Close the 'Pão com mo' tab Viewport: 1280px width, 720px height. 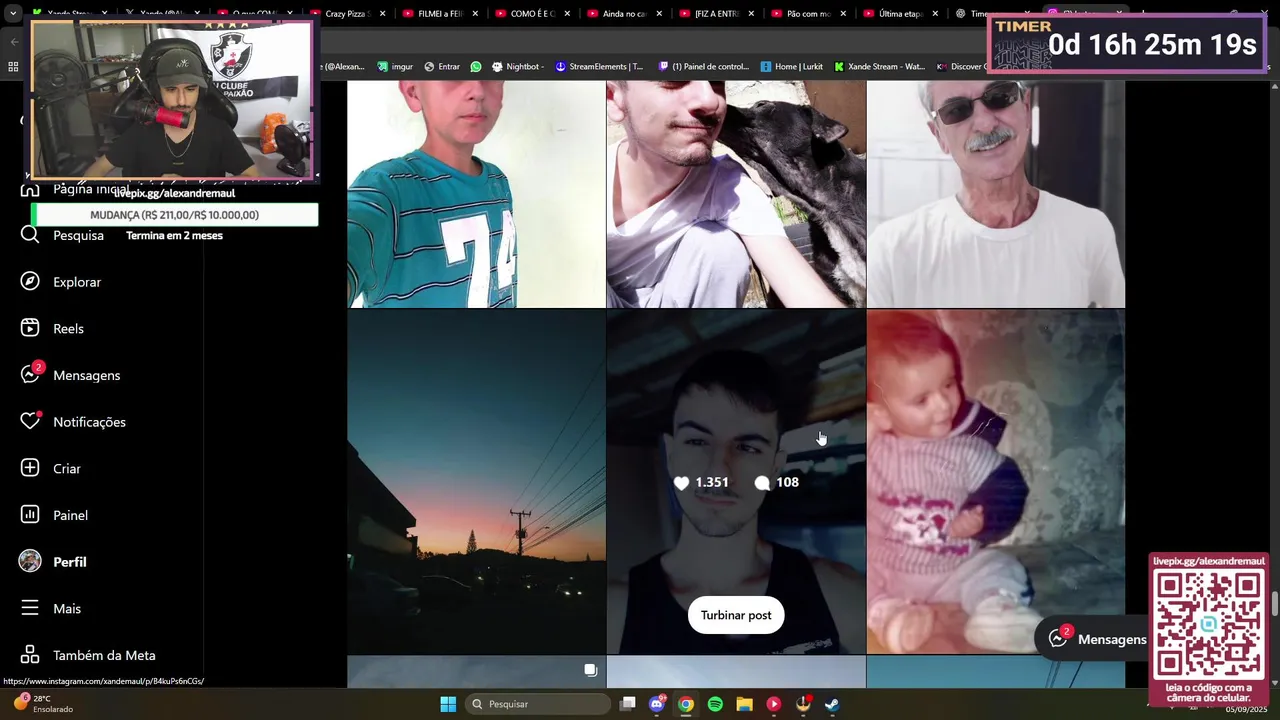843,14
